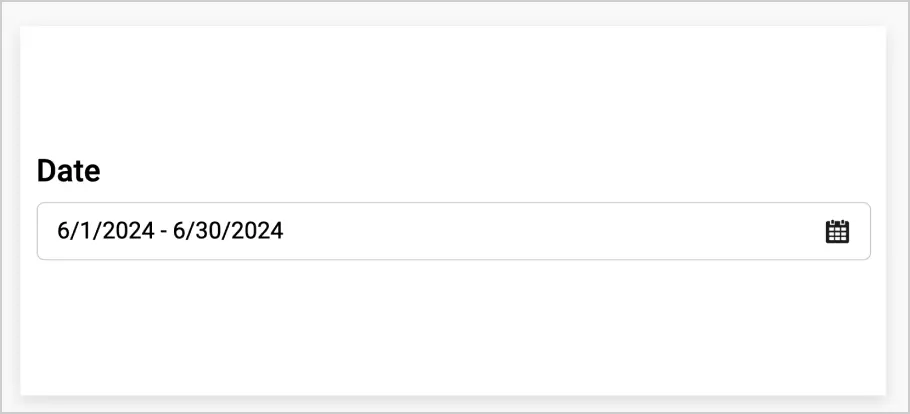Click the year 2024 in the start date
Viewport: 910px width, 414px height.
[x=131, y=231]
